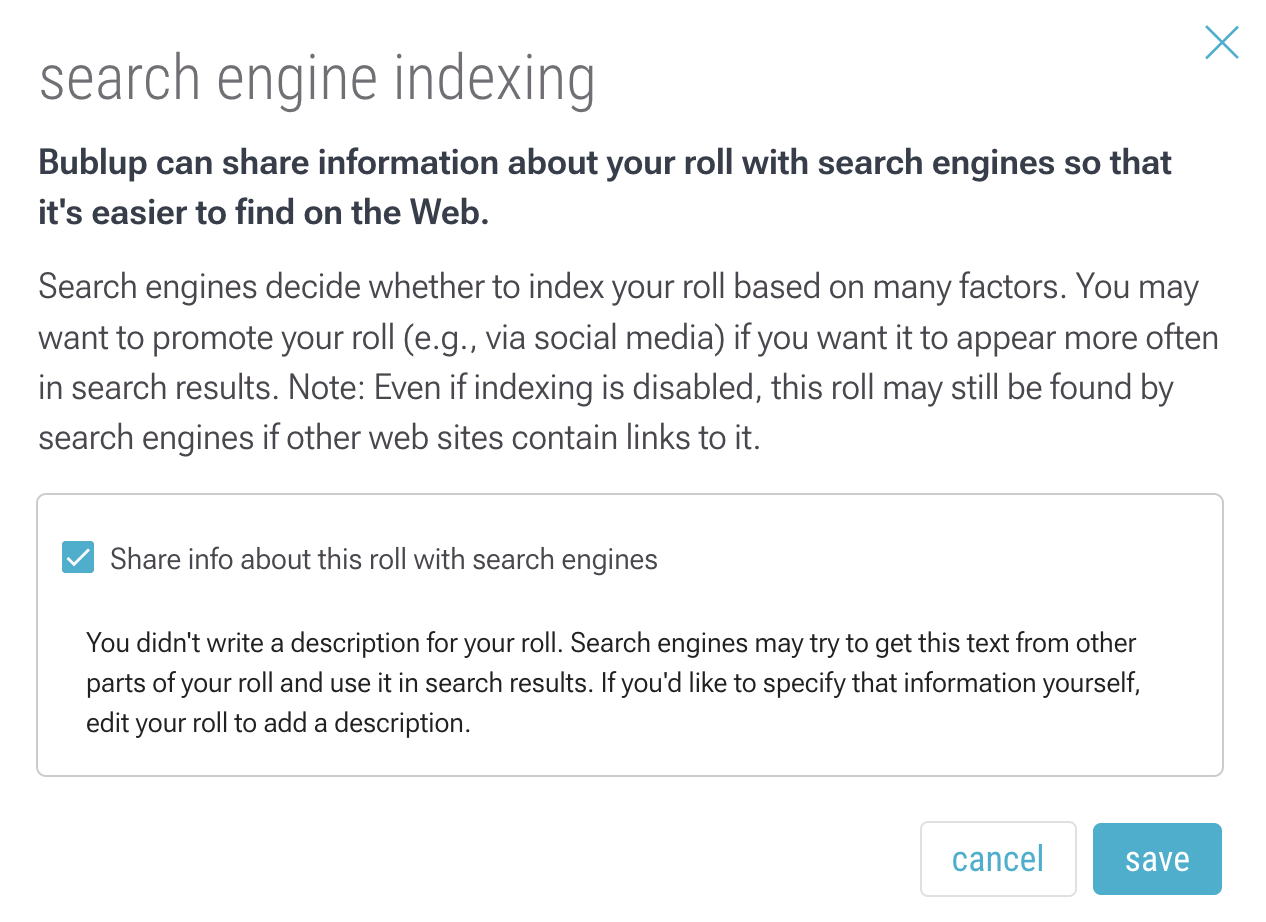The image size is (1266, 922).
Task: Close the search engine indexing dialog
Action: click(1221, 43)
